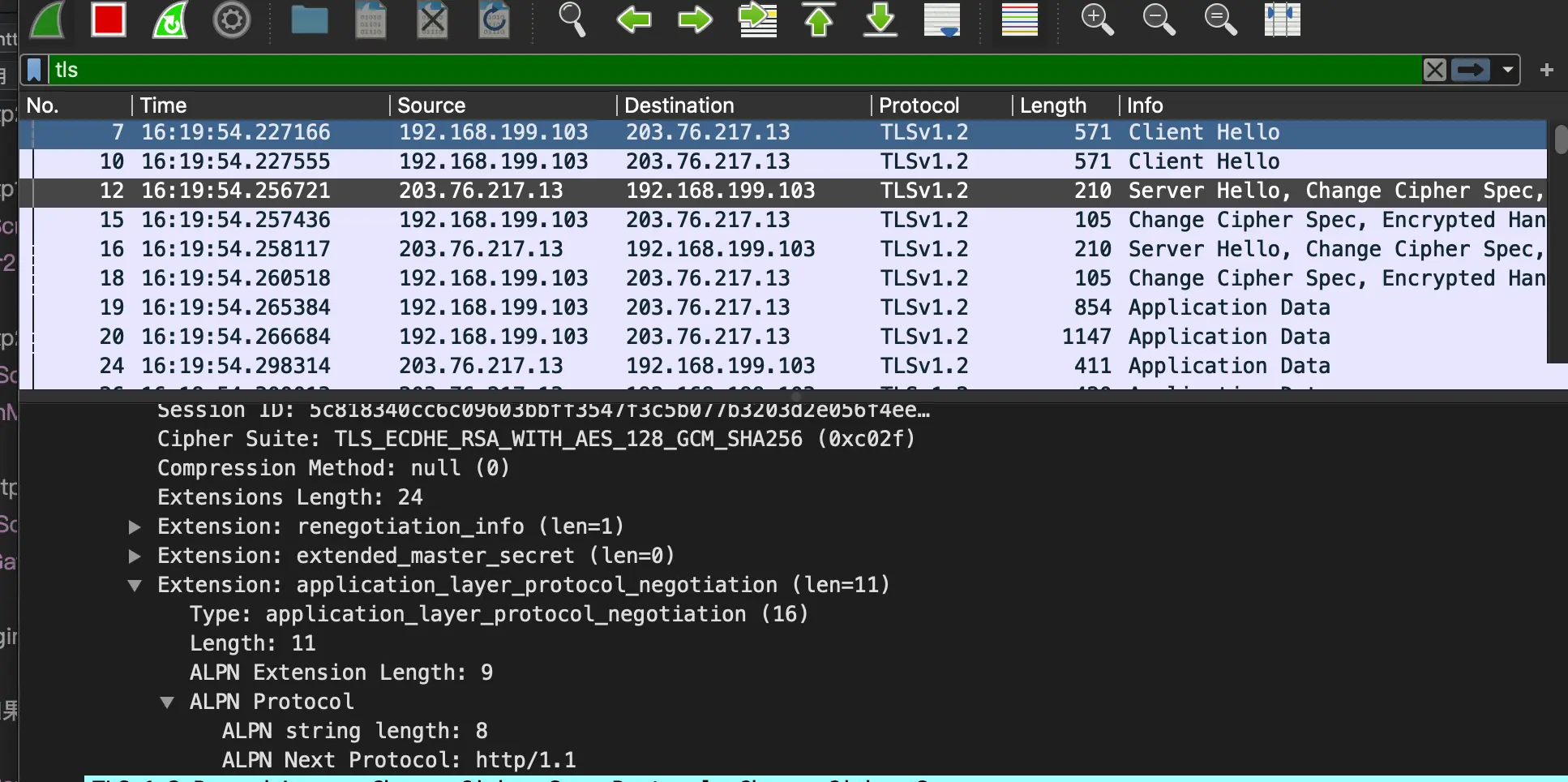Find a packet with magnifier icon
This screenshot has width=1568, height=782.
[x=572, y=19]
